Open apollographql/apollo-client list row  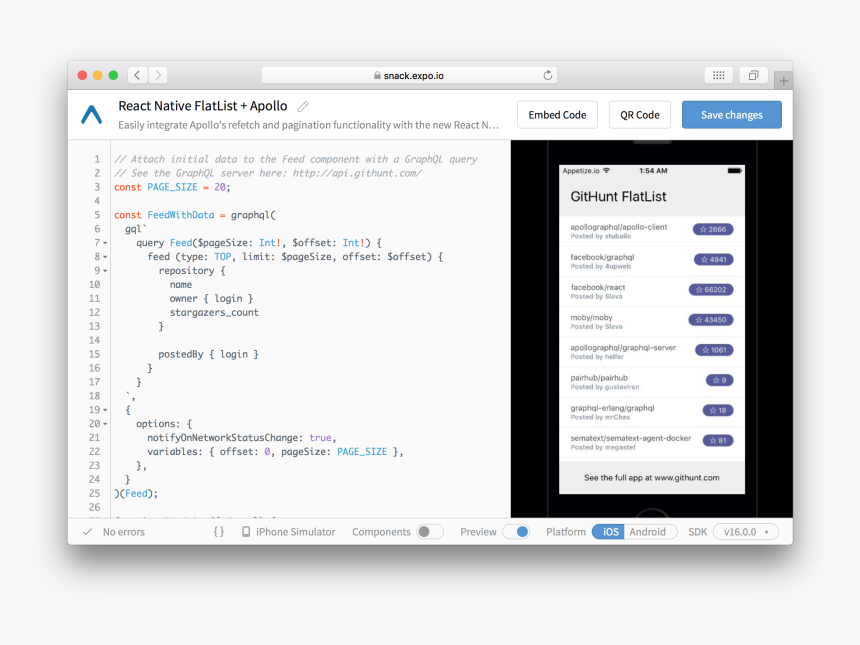(x=652, y=231)
